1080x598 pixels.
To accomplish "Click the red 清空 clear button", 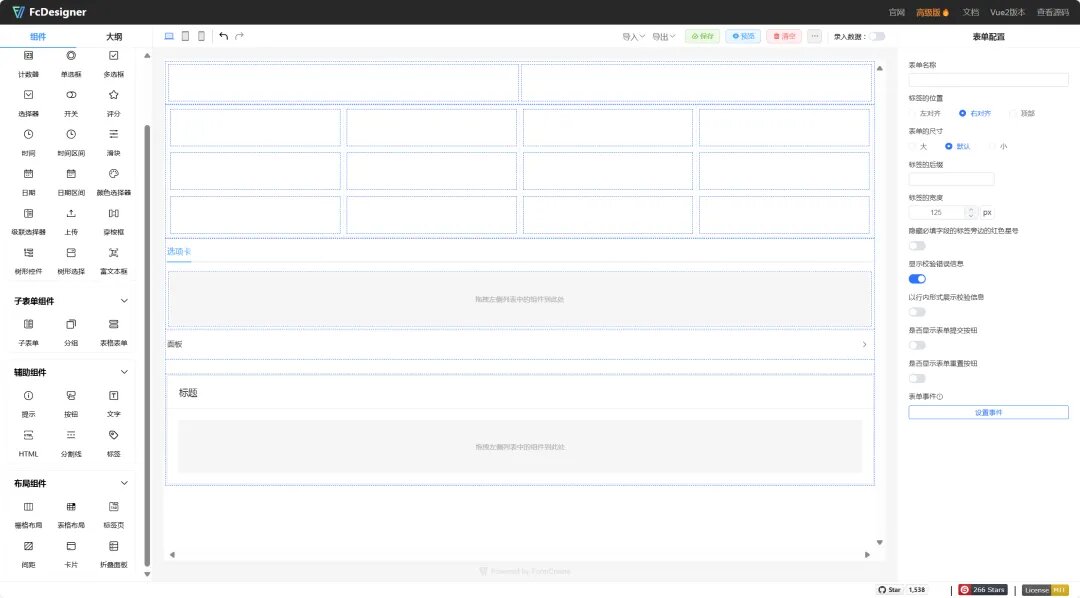I will tap(784, 36).
